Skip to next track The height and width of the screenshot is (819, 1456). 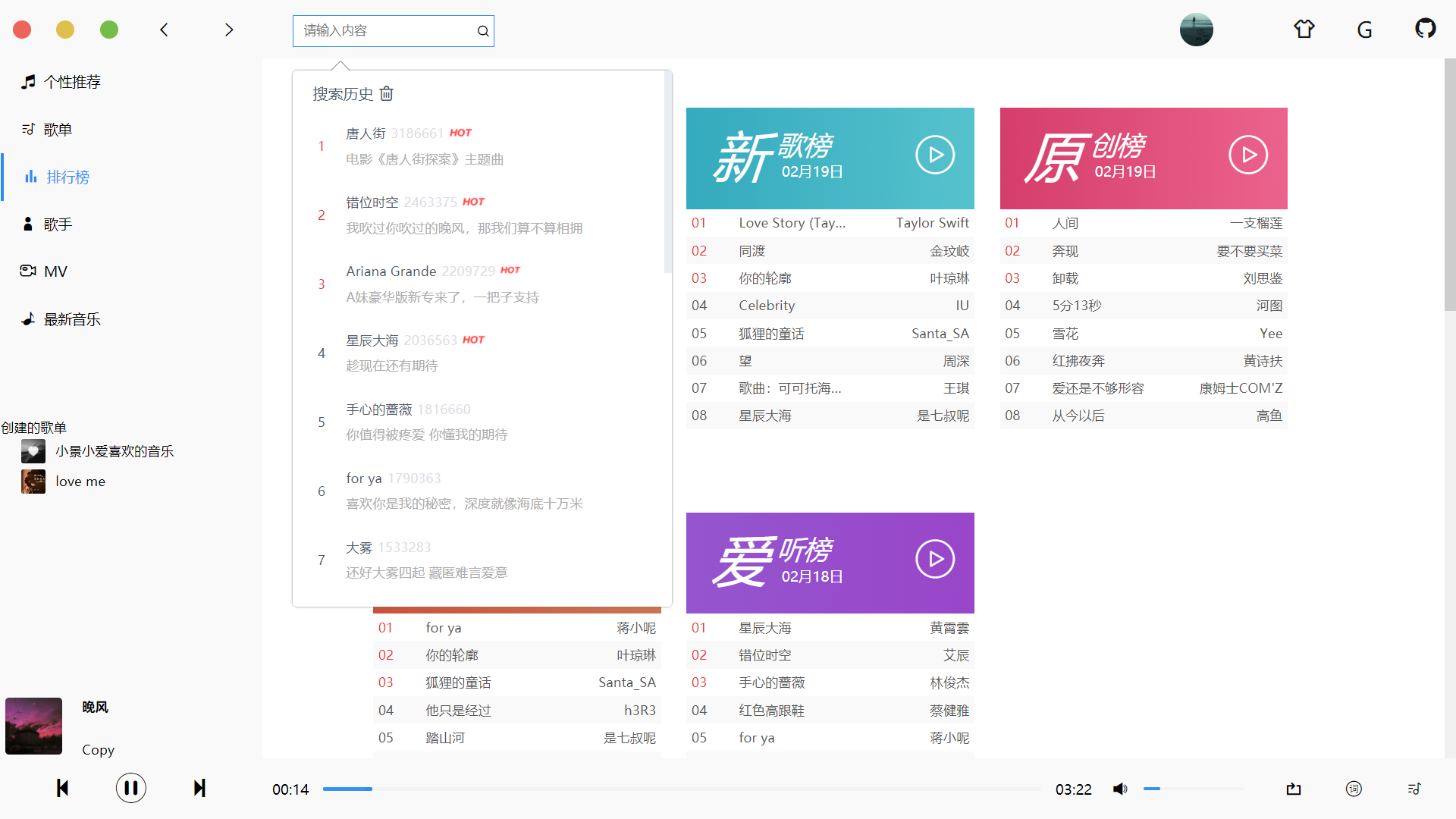[x=199, y=788]
